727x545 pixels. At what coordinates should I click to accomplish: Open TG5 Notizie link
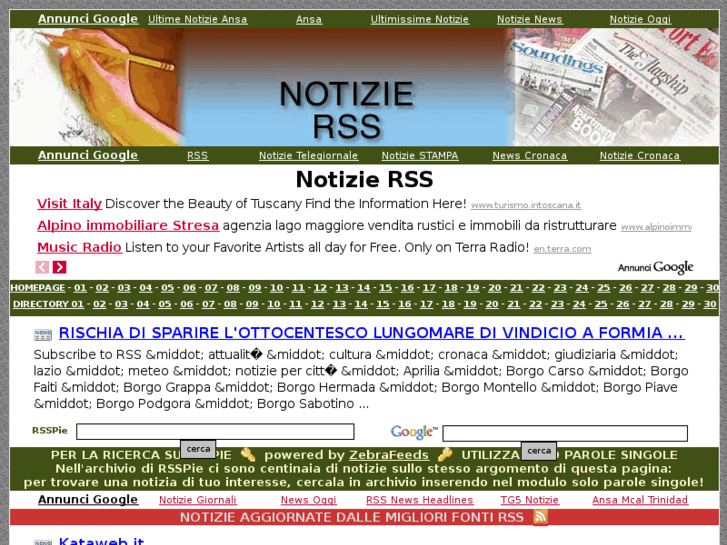pyautogui.click(x=529, y=500)
